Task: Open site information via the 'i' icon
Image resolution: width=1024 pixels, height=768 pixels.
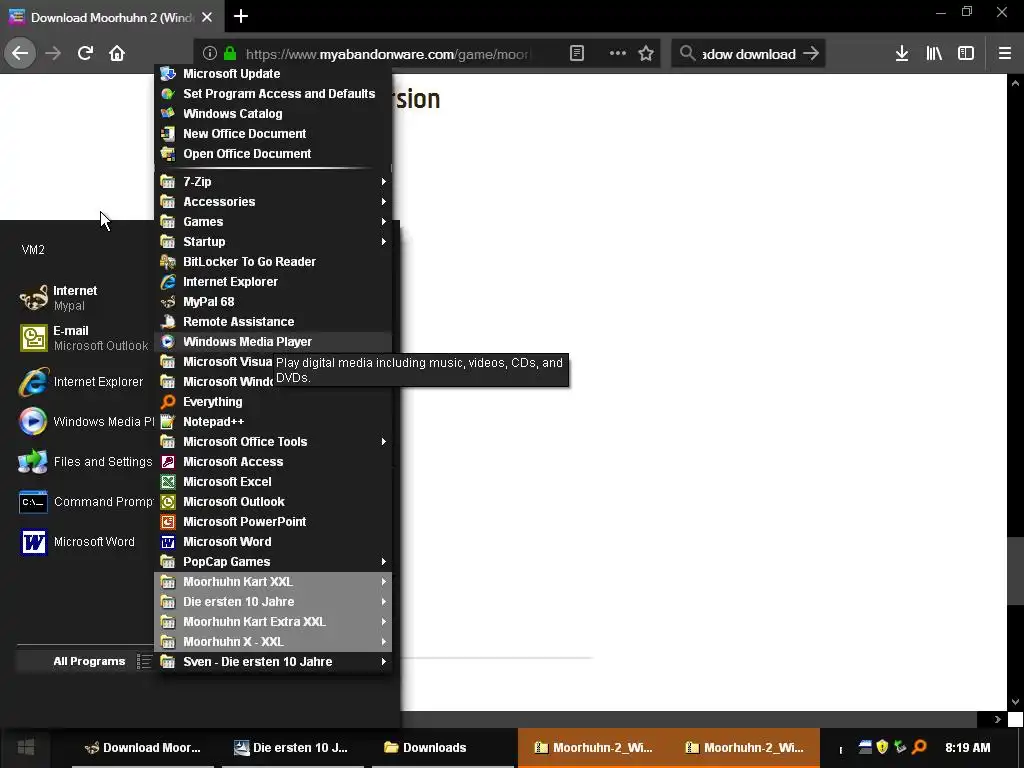Action: 210,53
